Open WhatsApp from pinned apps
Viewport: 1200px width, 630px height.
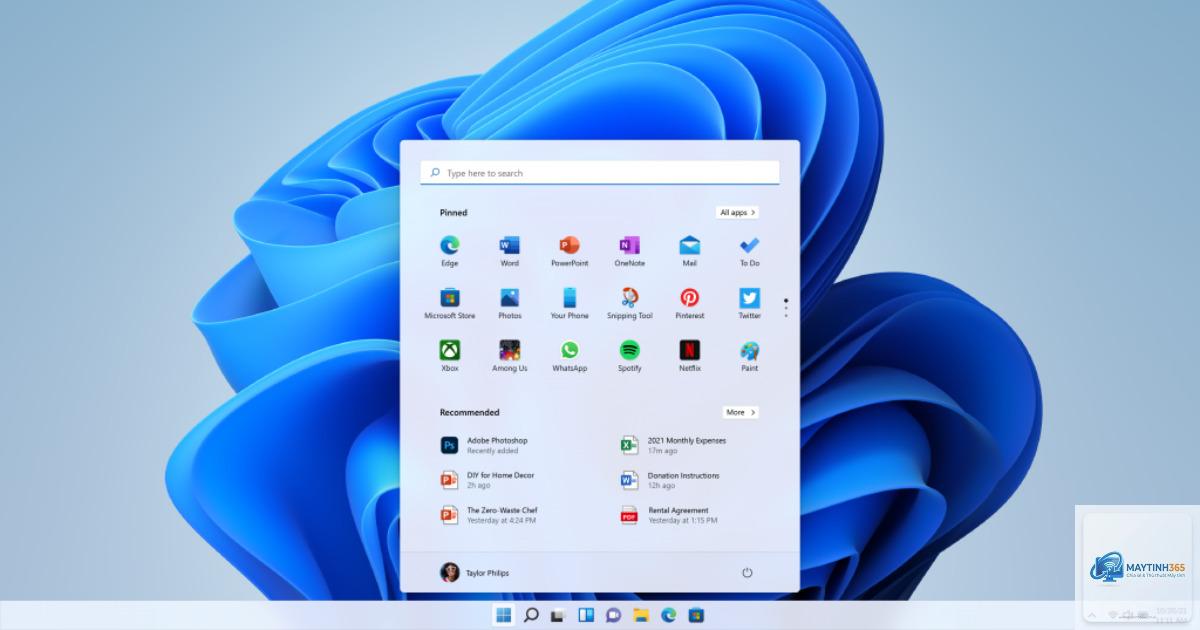point(570,356)
